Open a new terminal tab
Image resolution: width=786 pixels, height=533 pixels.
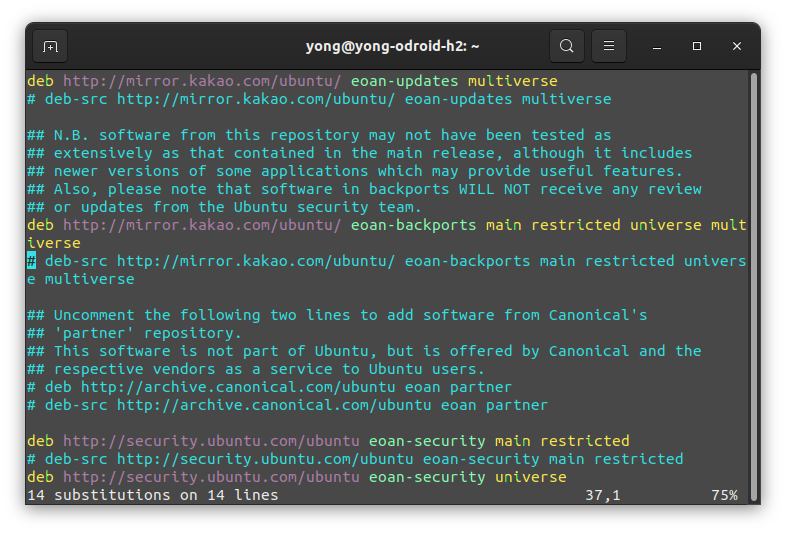(x=50, y=47)
